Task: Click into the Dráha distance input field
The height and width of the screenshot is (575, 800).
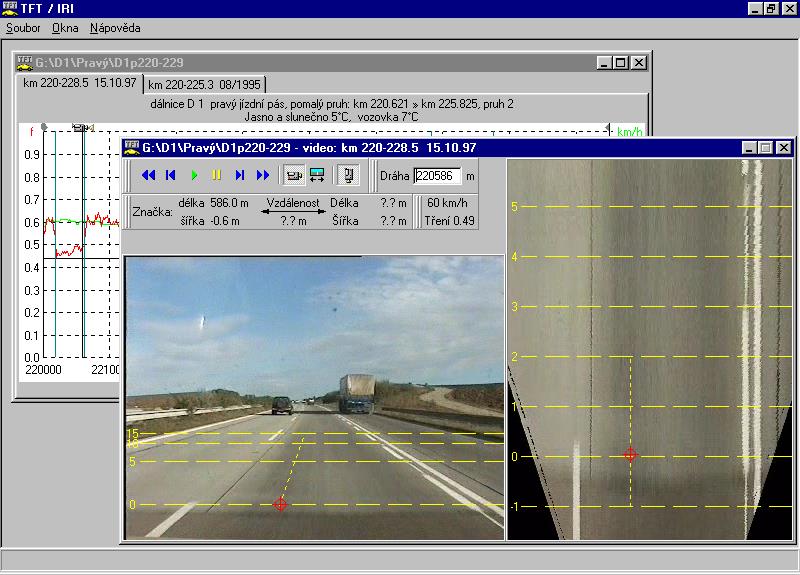Action: coord(437,176)
